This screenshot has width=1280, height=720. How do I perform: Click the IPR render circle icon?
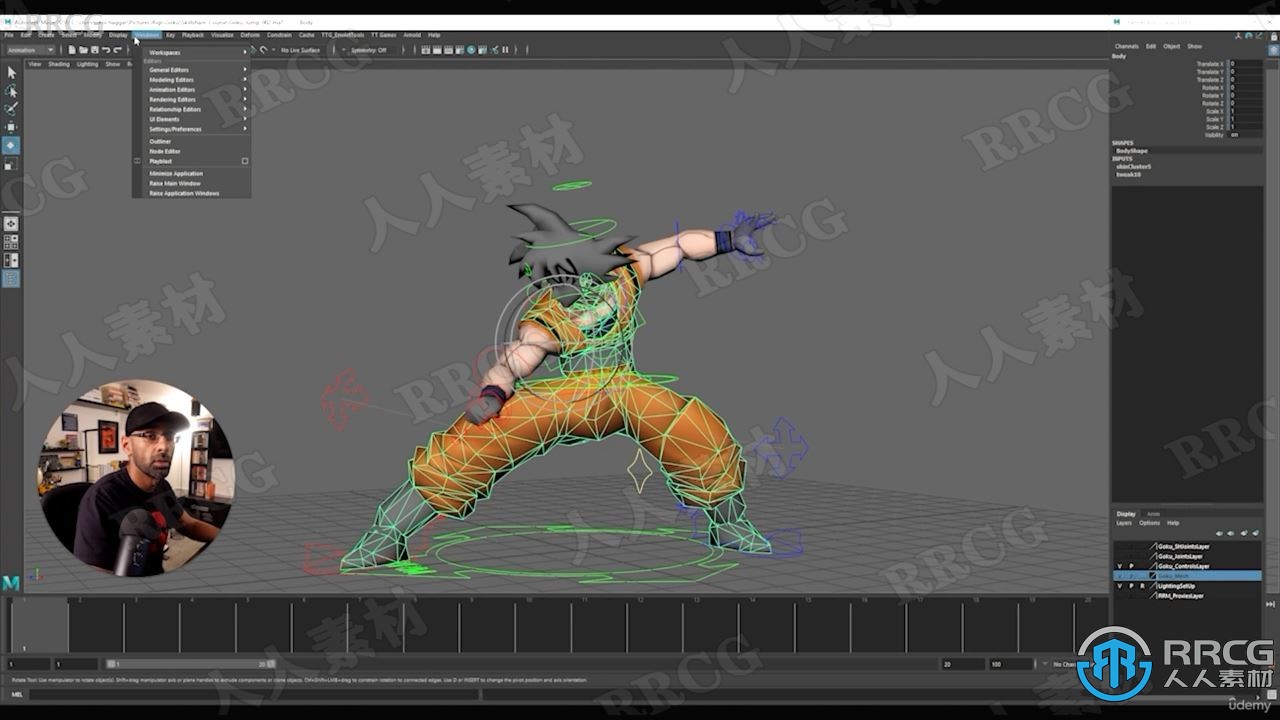[x=471, y=50]
